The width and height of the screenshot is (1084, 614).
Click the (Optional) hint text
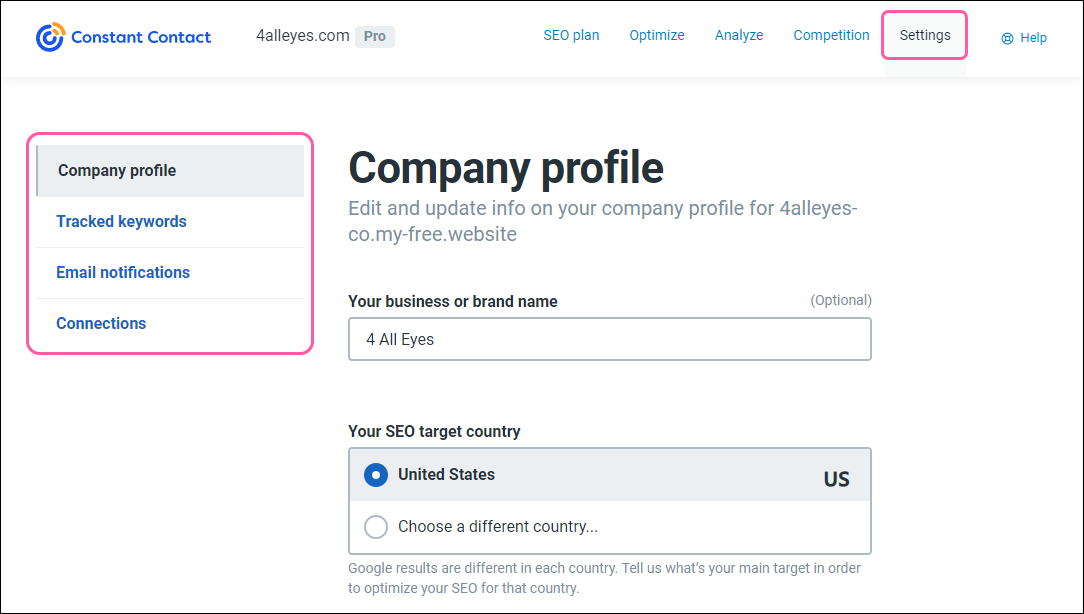click(841, 300)
